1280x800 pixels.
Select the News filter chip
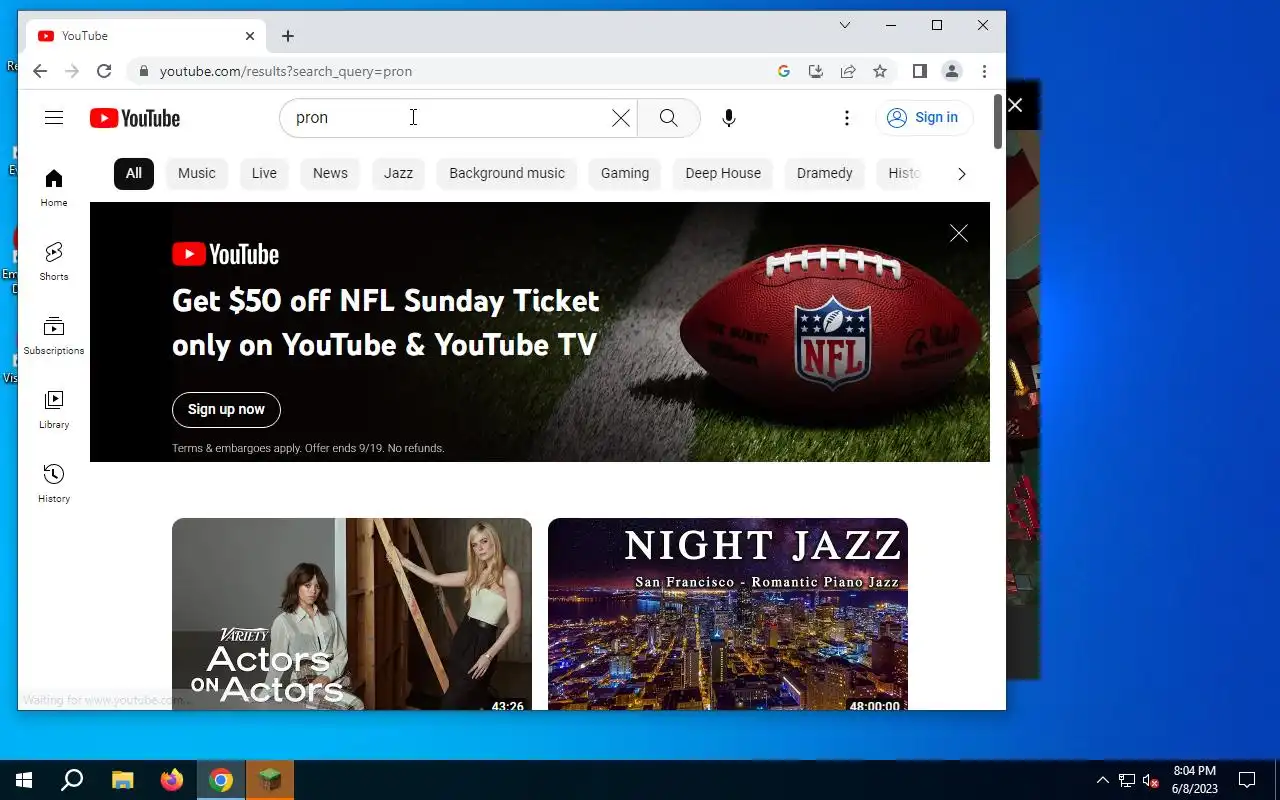click(330, 173)
